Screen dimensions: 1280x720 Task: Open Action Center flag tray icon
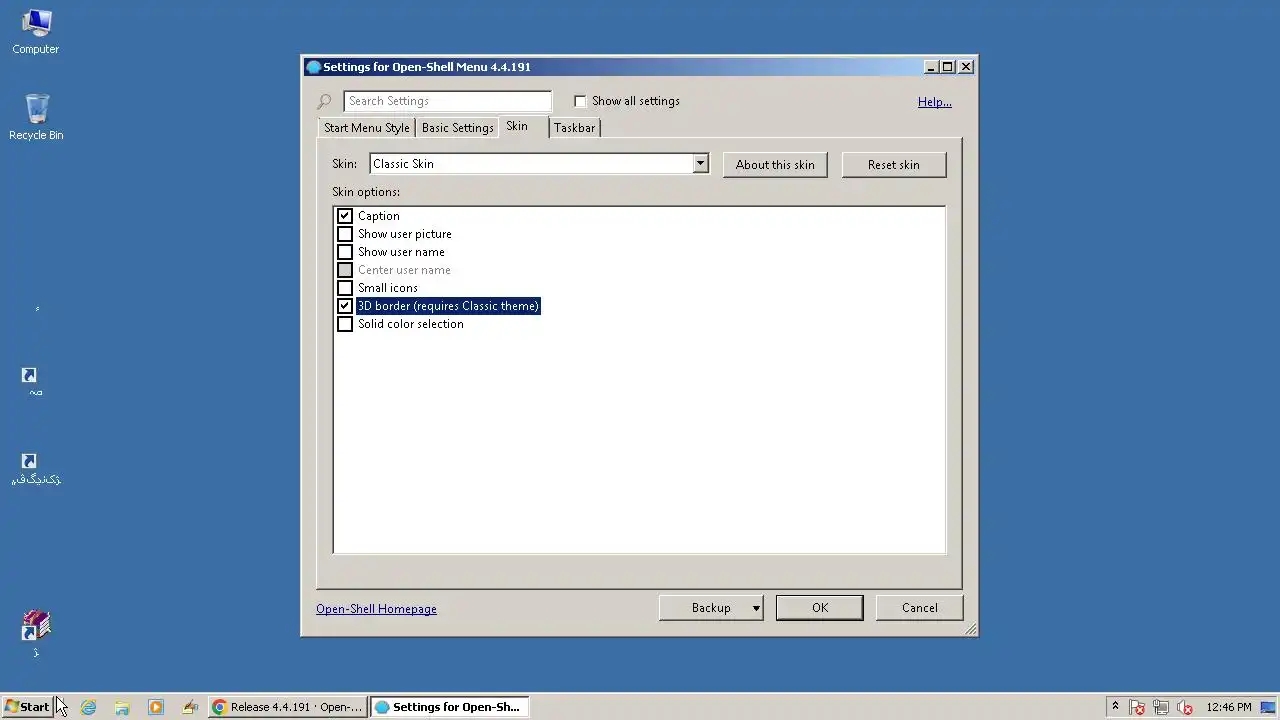click(1137, 707)
